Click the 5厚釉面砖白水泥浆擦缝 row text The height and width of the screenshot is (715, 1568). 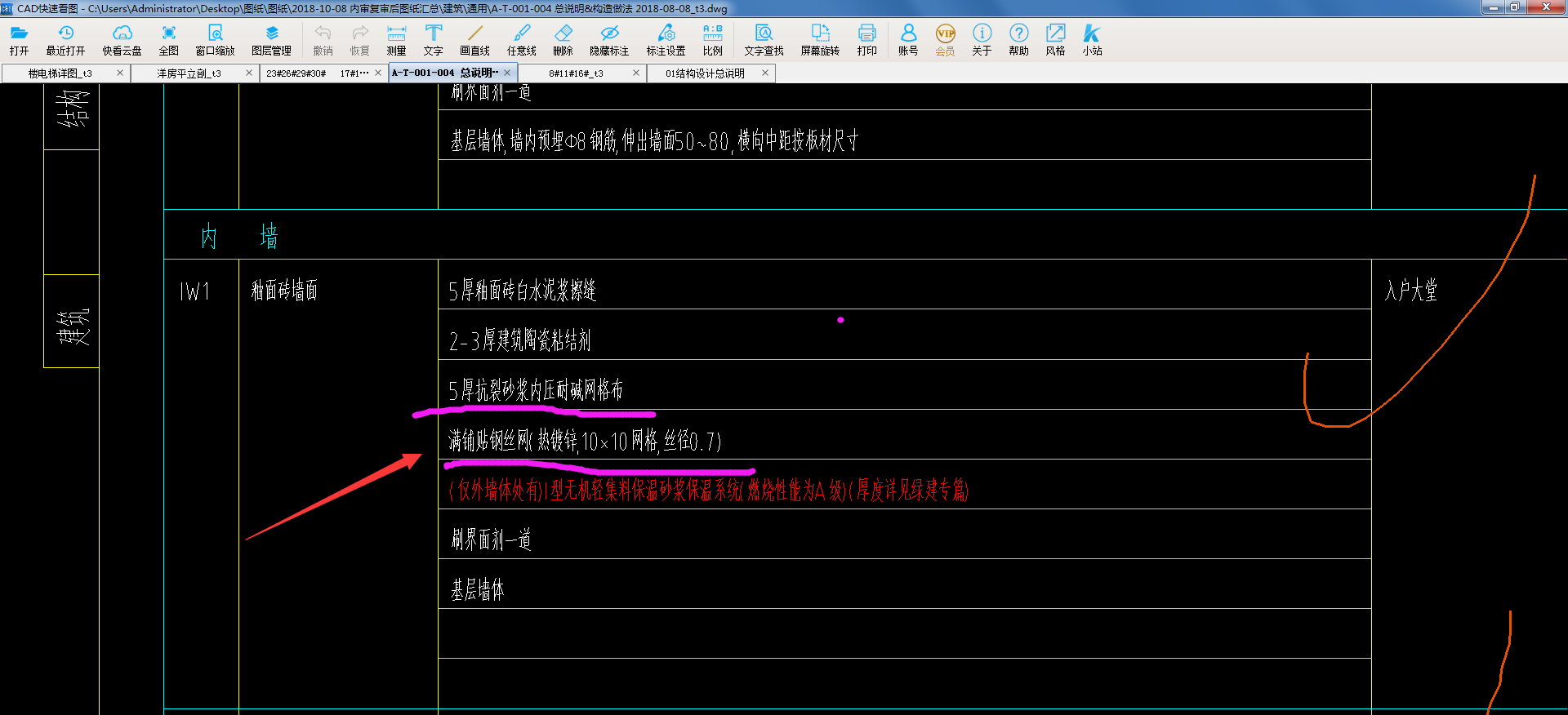pyautogui.click(x=523, y=291)
